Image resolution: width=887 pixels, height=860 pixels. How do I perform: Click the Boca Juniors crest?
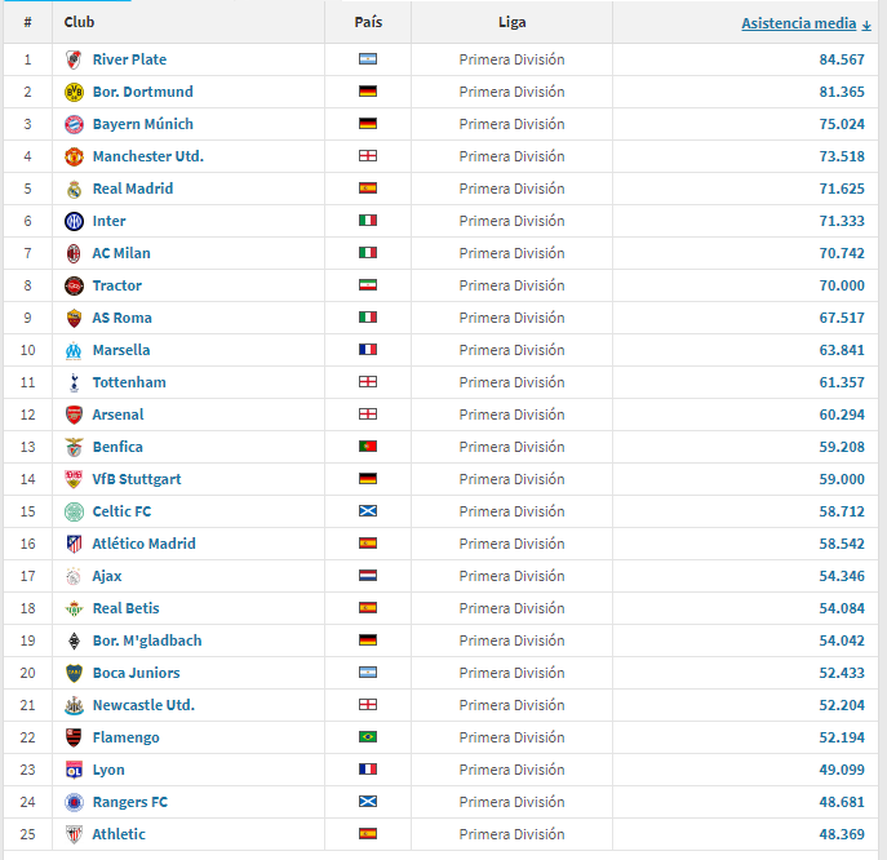[74, 673]
